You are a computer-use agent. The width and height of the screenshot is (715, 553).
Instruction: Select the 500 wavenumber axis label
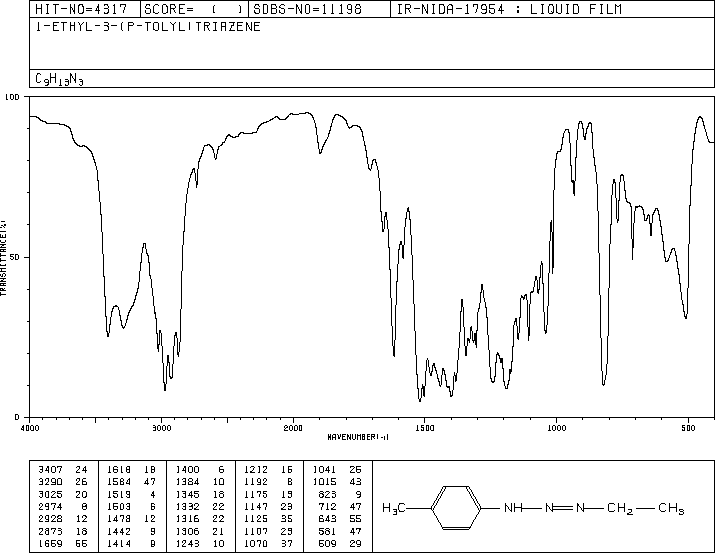pyautogui.click(x=688, y=428)
